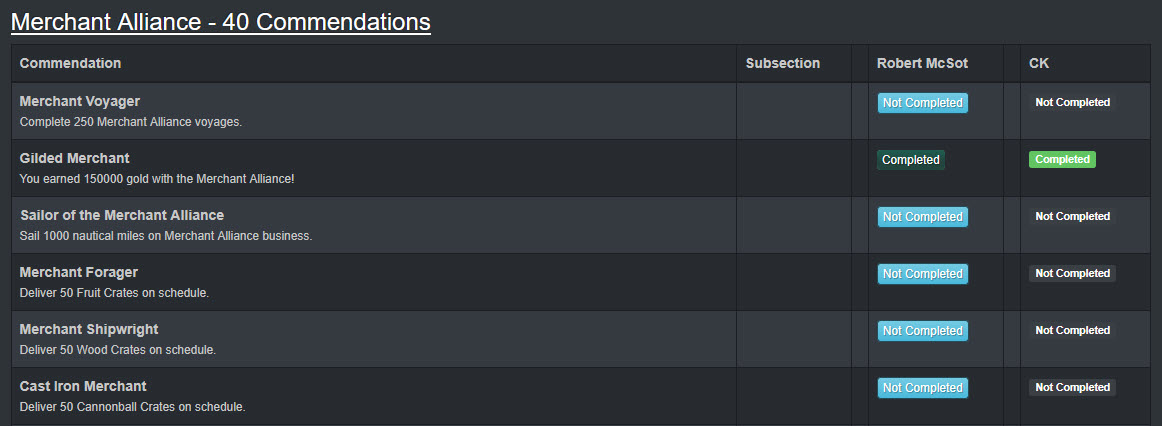Click CK's Not Completed badge for Cast Iron Merchant

(x=1072, y=387)
